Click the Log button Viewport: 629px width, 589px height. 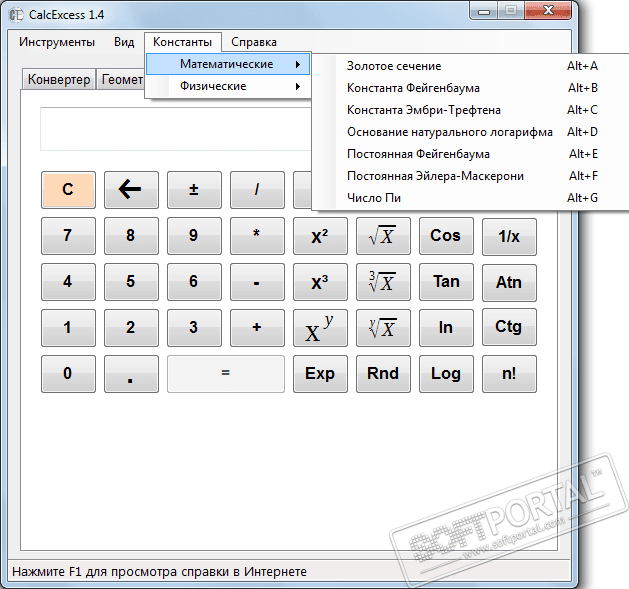coord(446,374)
